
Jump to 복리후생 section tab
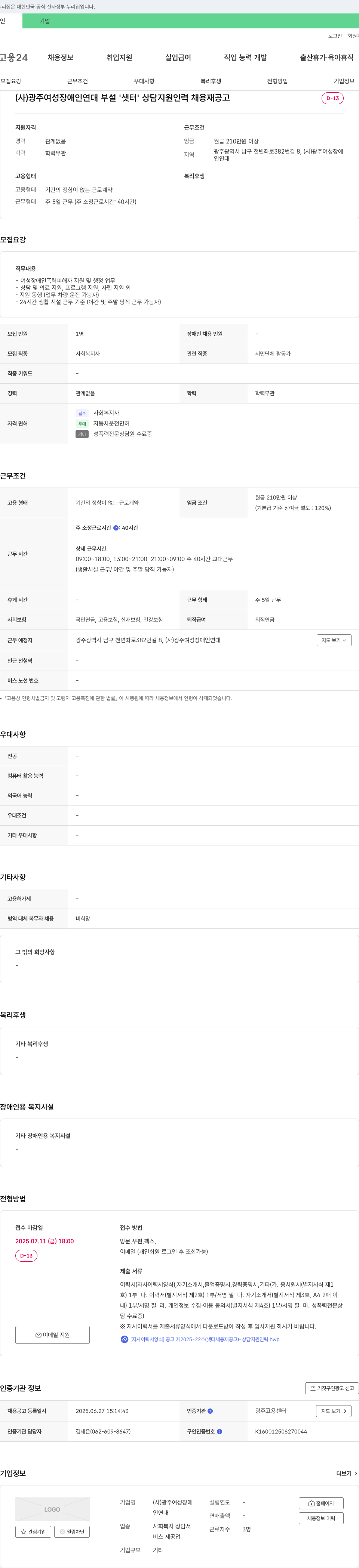pos(211,81)
